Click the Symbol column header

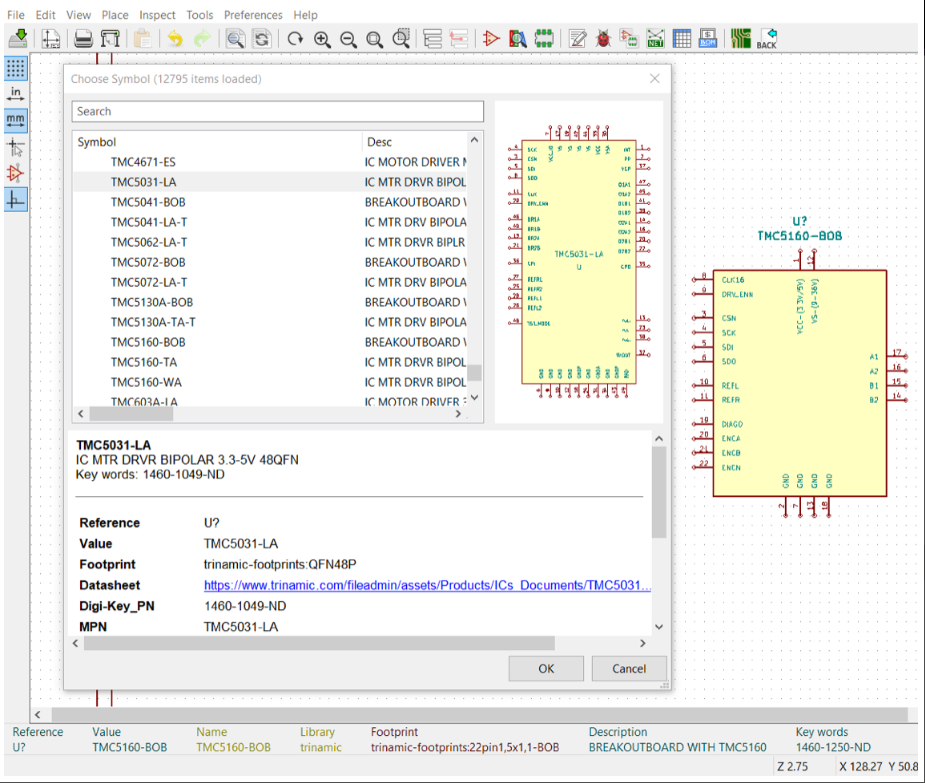[x=217, y=142]
